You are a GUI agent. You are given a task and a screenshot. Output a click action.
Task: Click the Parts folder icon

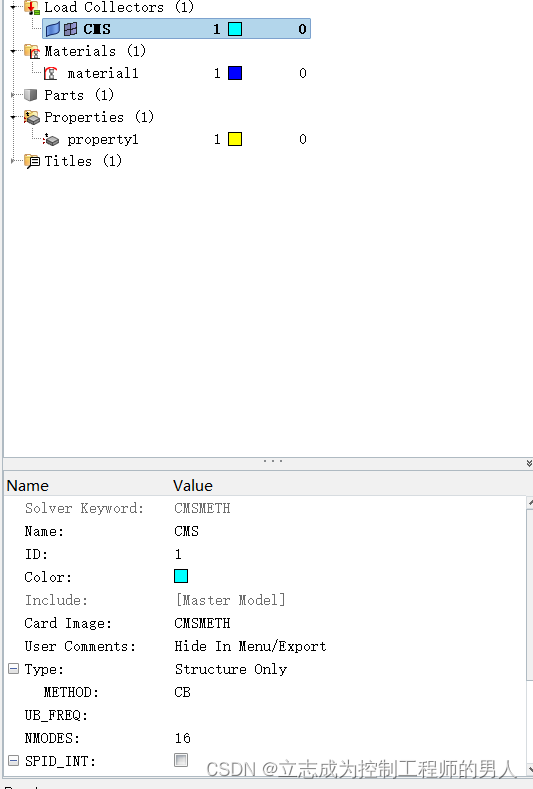pos(31,95)
